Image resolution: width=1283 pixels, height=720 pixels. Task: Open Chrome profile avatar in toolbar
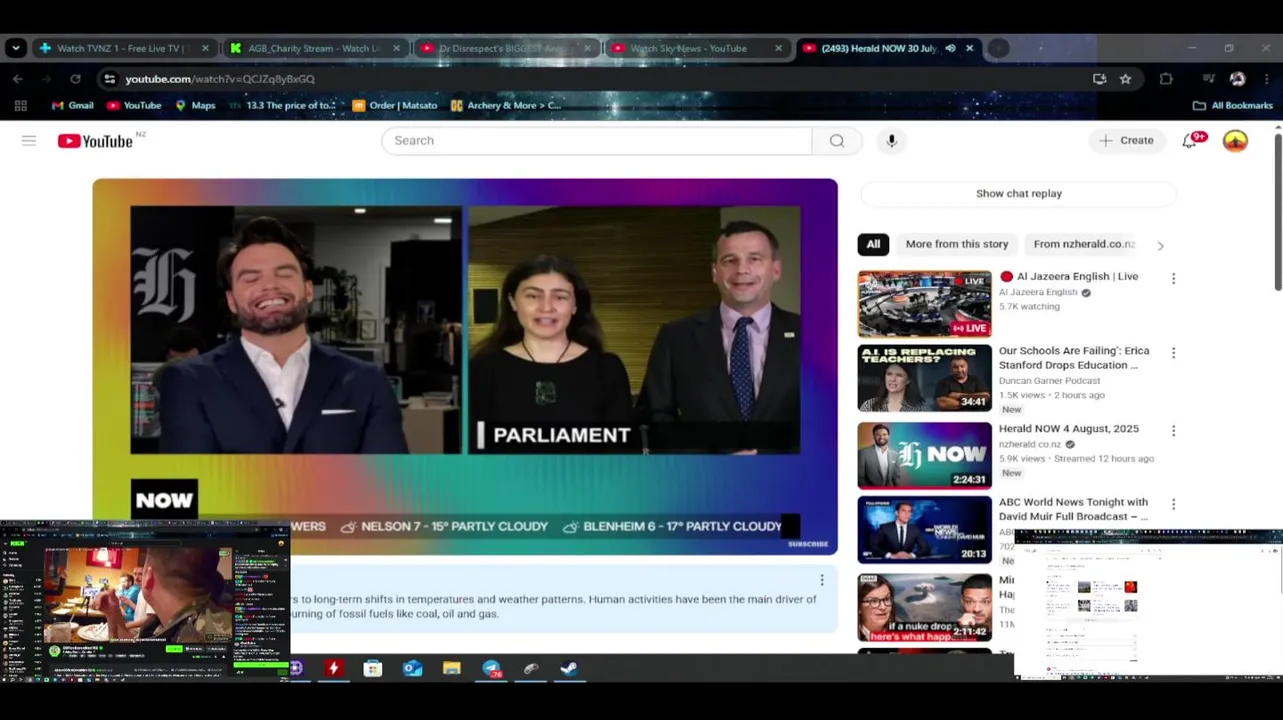pos(1237,79)
